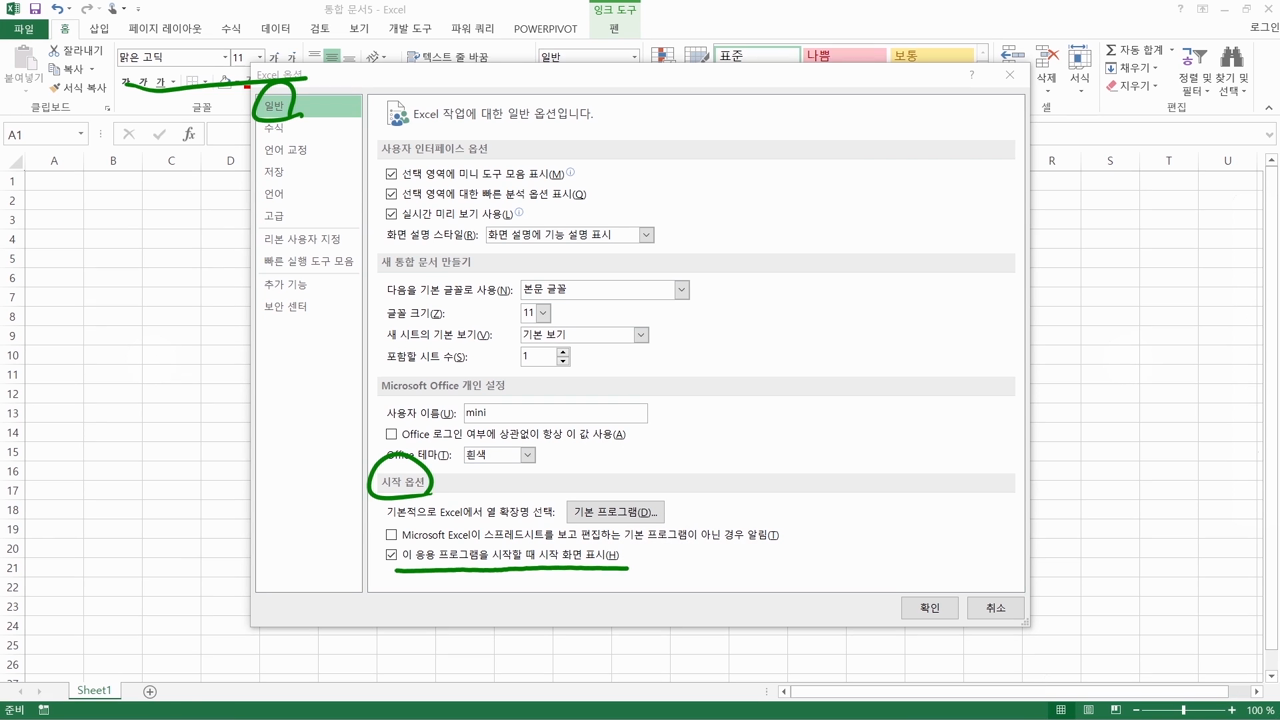Click the Cut (잘라내기) scissors button
This screenshot has height=720, width=1280.
click(x=76, y=50)
